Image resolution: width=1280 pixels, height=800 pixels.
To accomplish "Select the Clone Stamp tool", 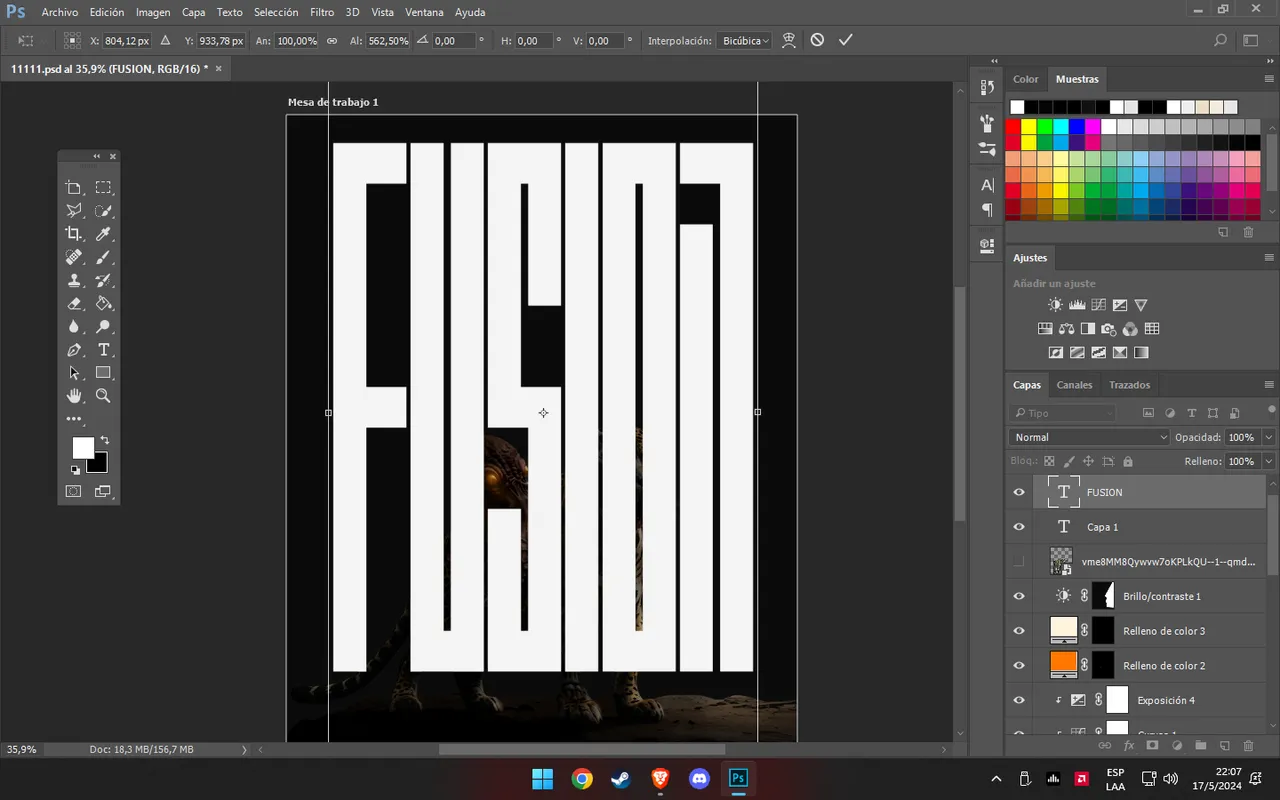I will pos(74,281).
